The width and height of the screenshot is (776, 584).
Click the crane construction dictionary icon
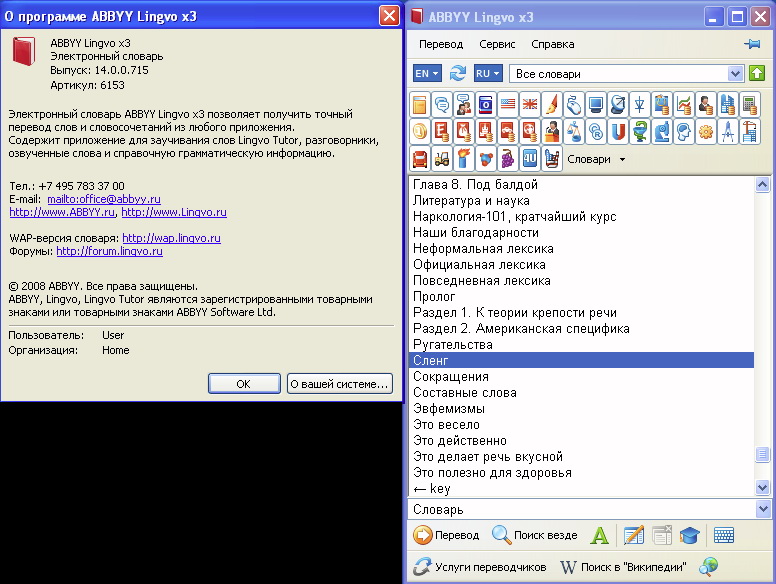pyautogui.click(x=750, y=132)
